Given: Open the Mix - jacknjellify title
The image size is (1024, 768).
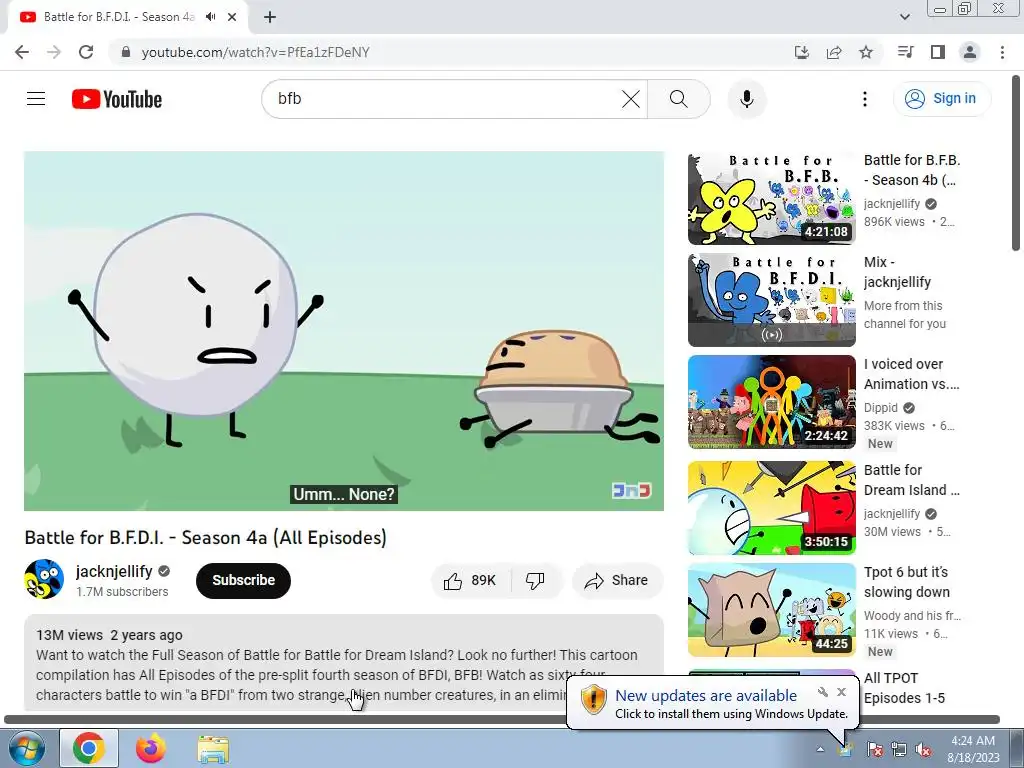Looking at the screenshot, I should [897, 272].
